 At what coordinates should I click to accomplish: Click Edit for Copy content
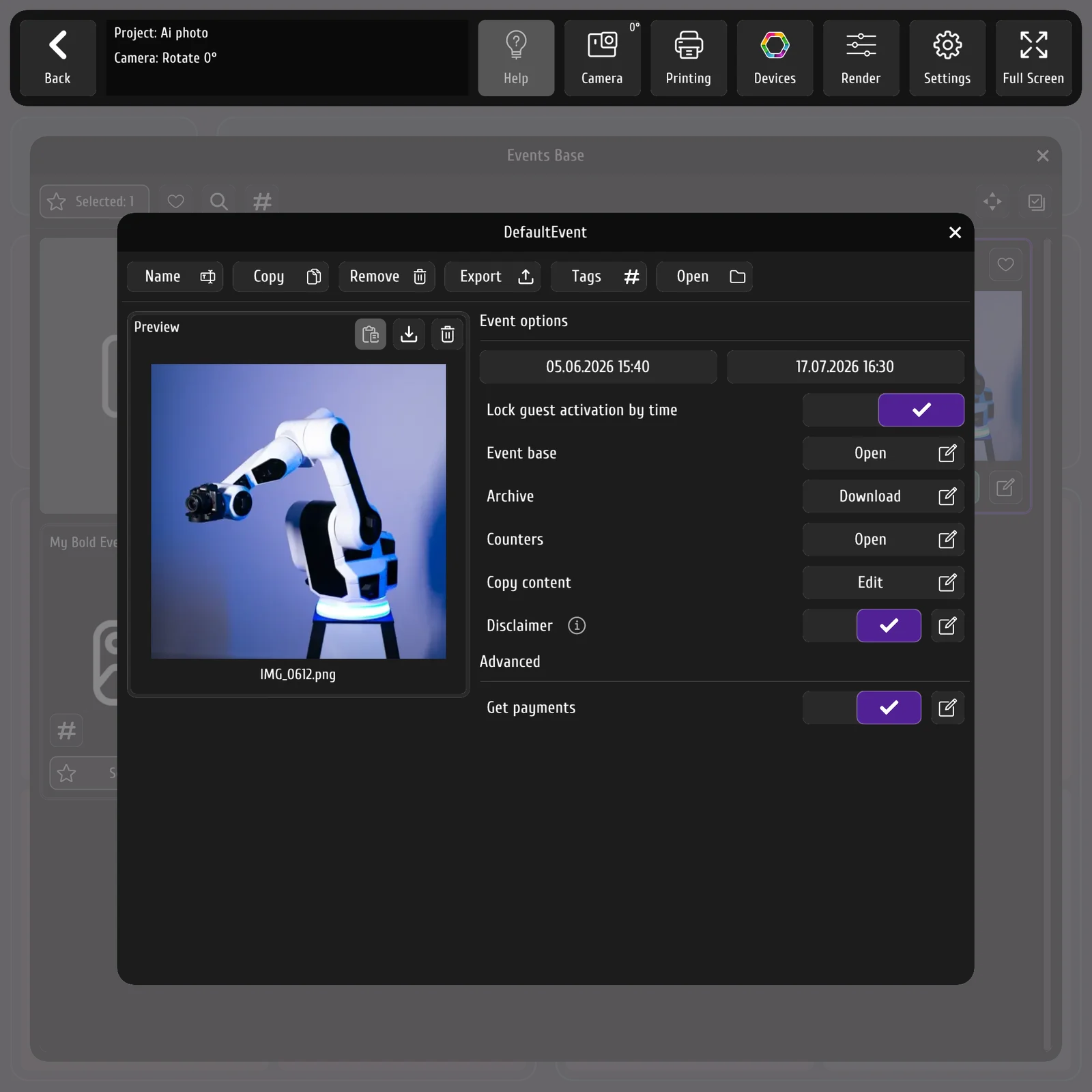[x=883, y=583]
